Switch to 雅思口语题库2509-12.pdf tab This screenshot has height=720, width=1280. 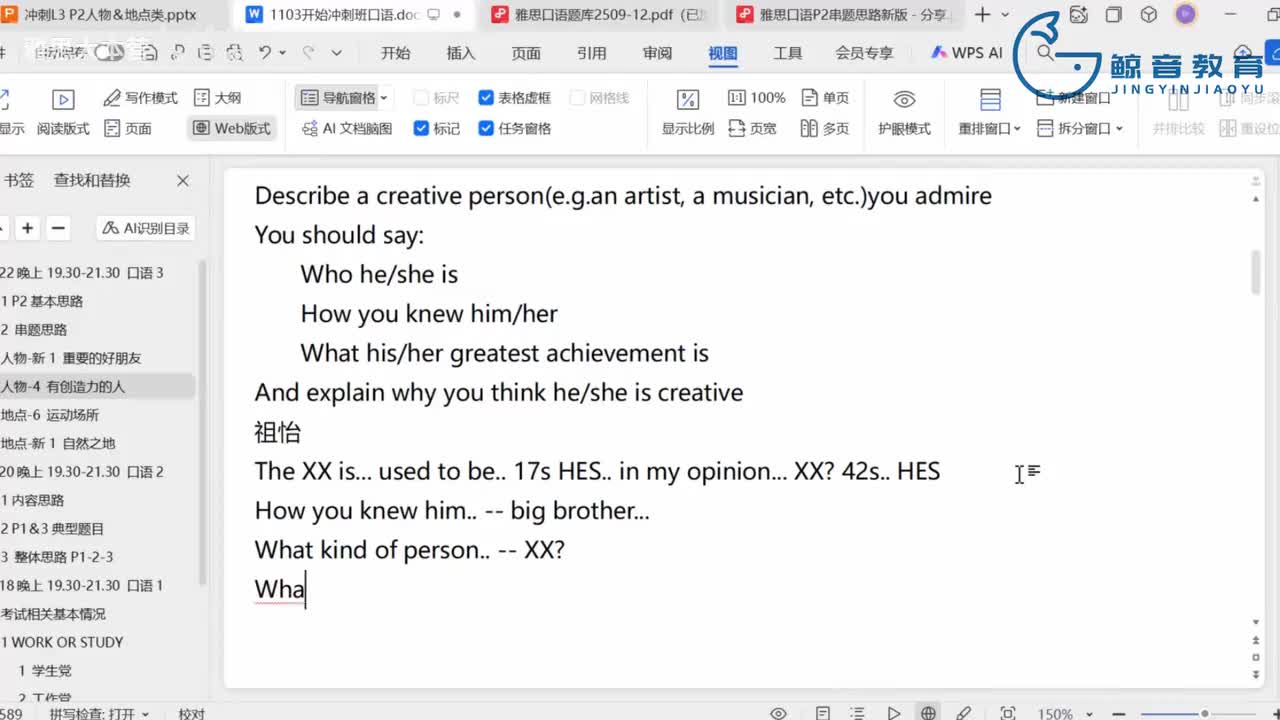602,15
